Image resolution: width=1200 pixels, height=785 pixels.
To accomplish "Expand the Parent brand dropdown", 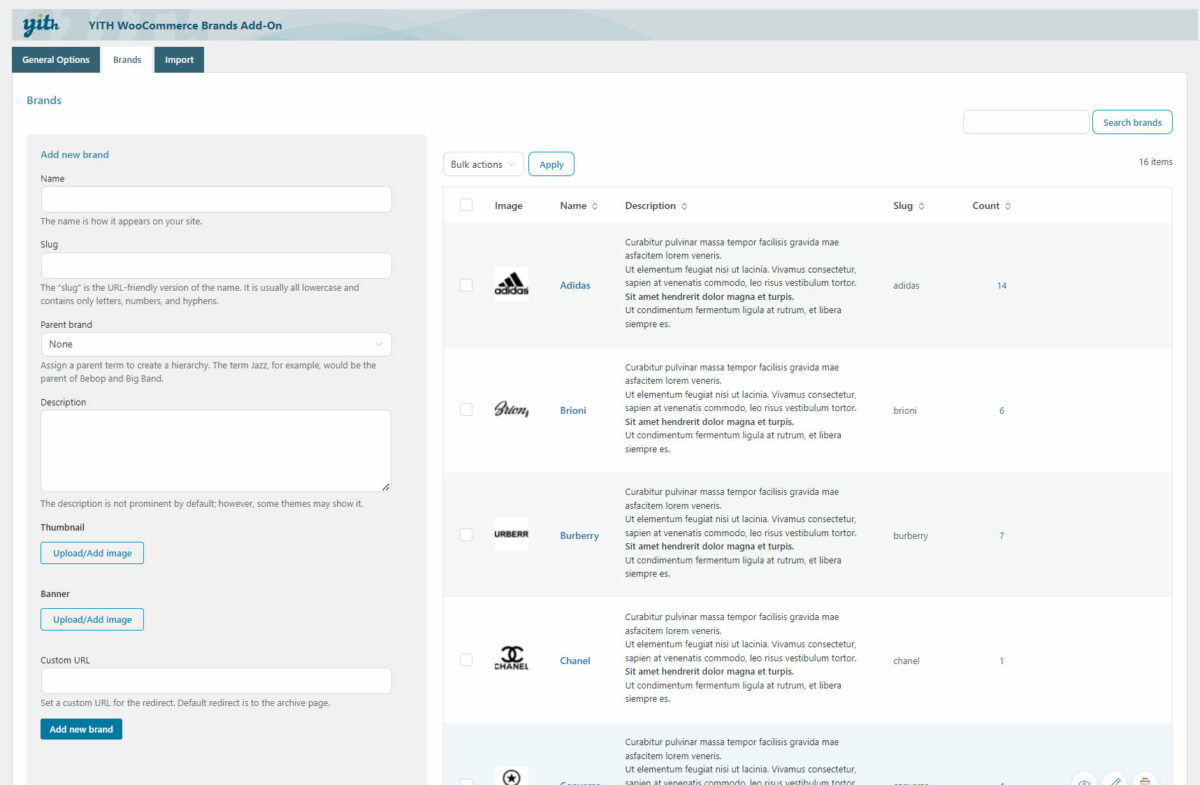I will click(216, 344).
